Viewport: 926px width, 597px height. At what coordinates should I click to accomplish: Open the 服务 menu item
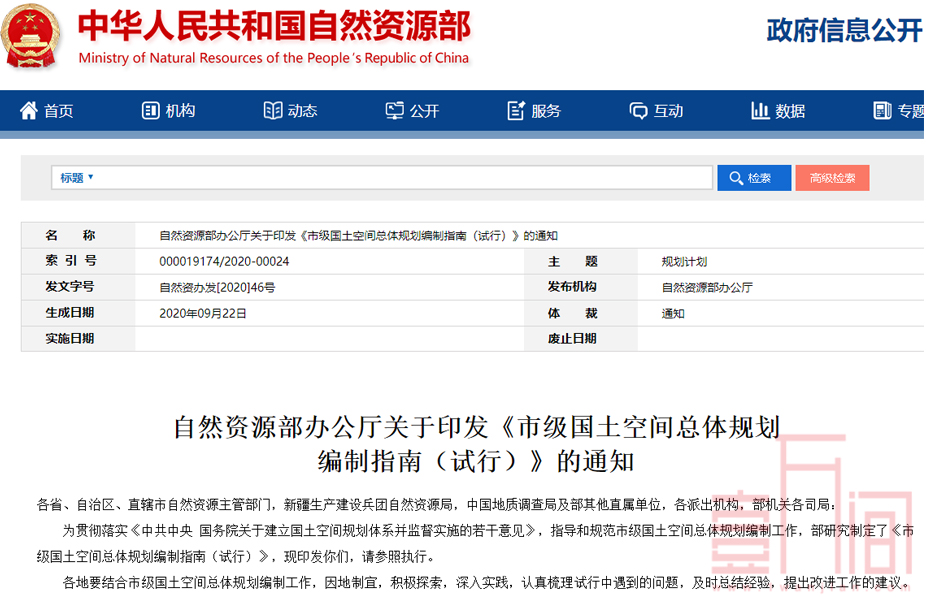pos(546,111)
